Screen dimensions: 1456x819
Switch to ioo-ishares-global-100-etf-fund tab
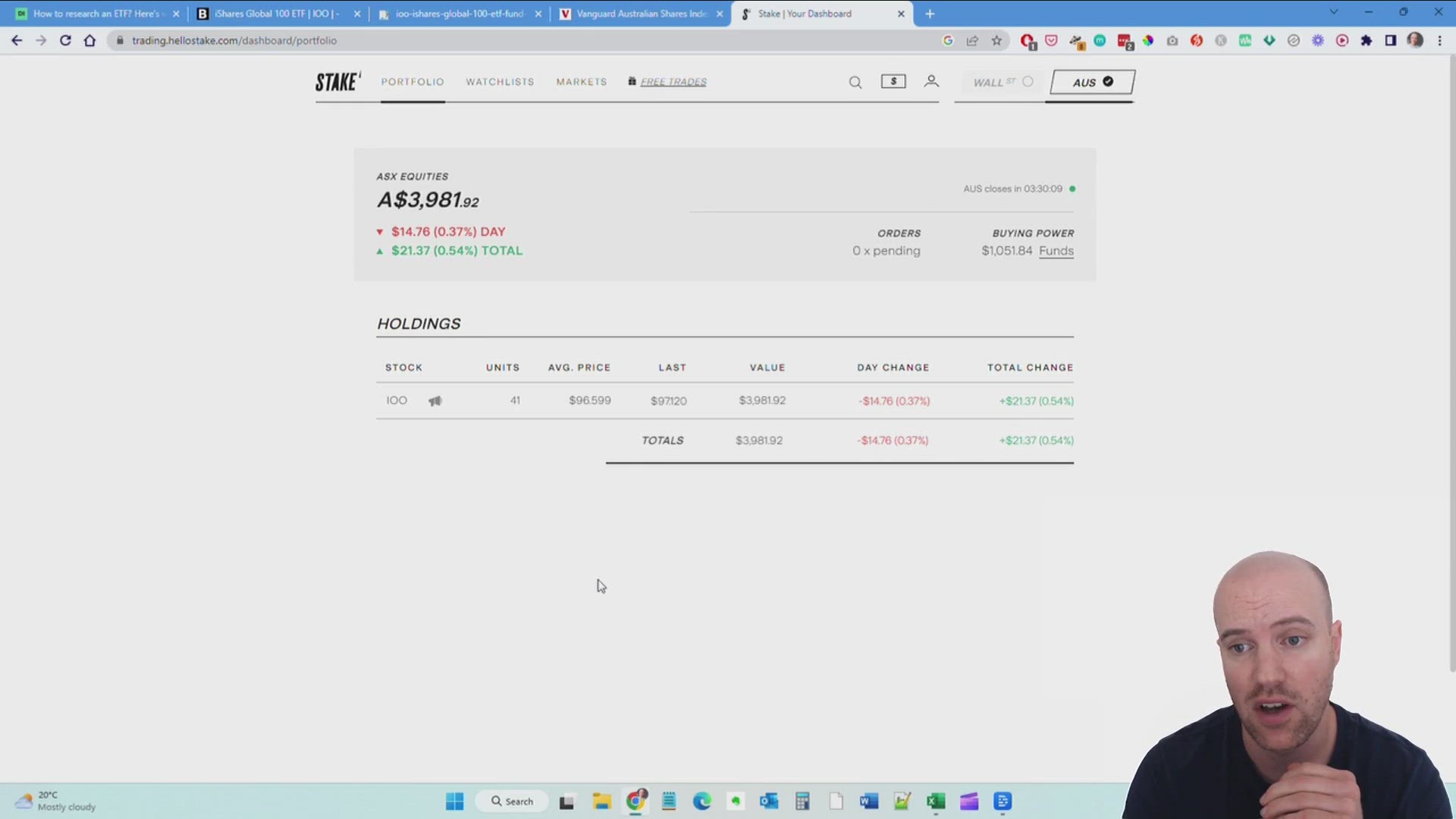[x=459, y=14]
